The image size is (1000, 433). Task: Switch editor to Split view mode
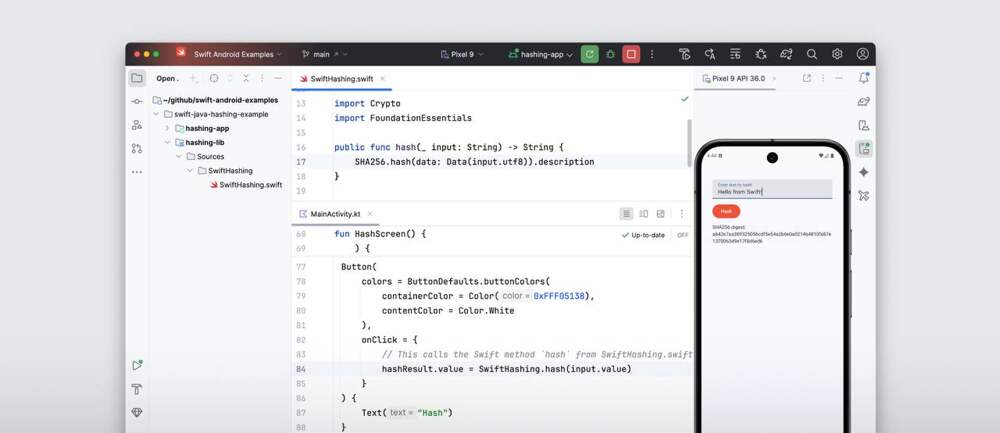click(x=644, y=214)
